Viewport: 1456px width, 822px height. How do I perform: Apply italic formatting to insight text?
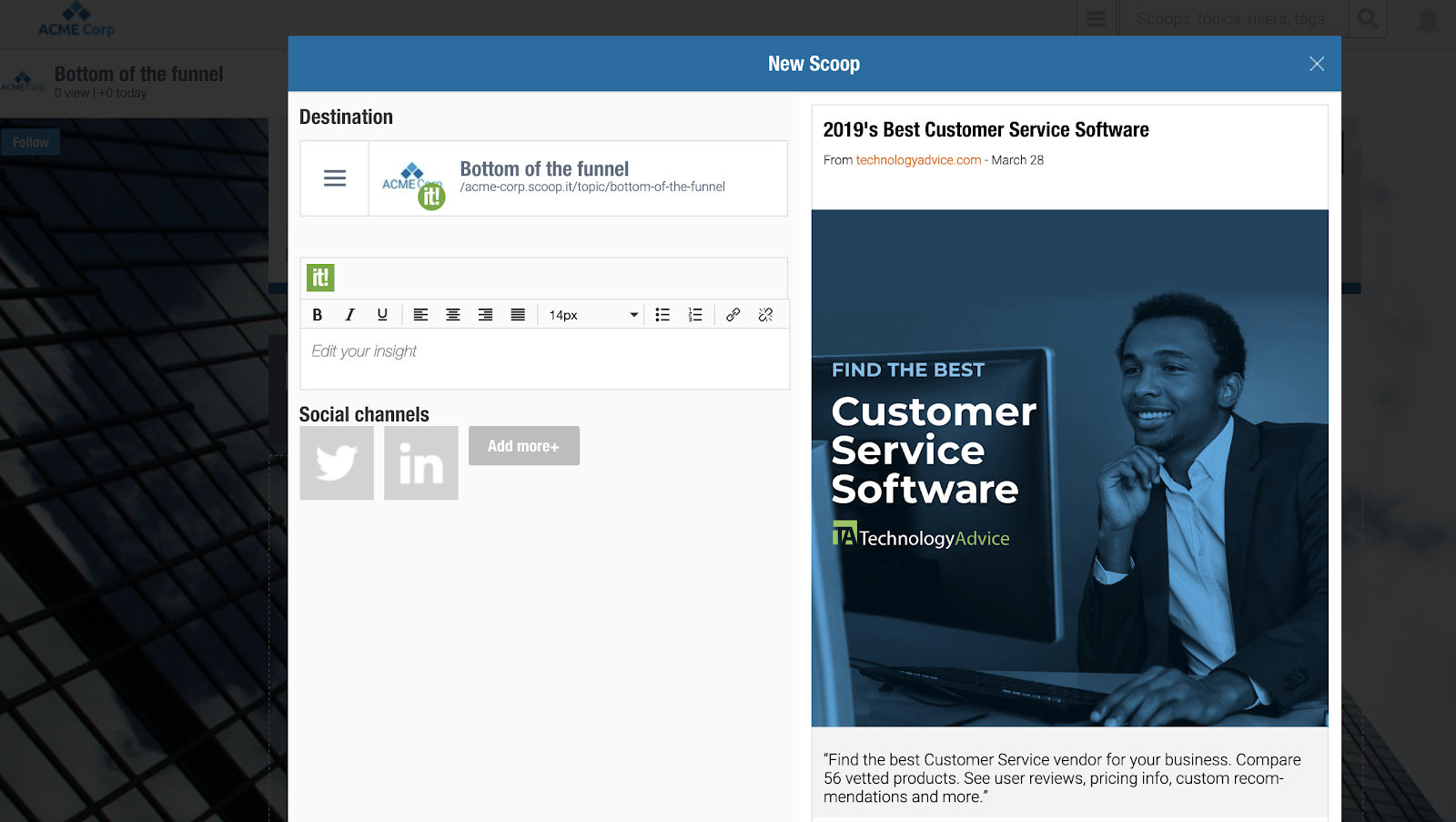point(349,315)
